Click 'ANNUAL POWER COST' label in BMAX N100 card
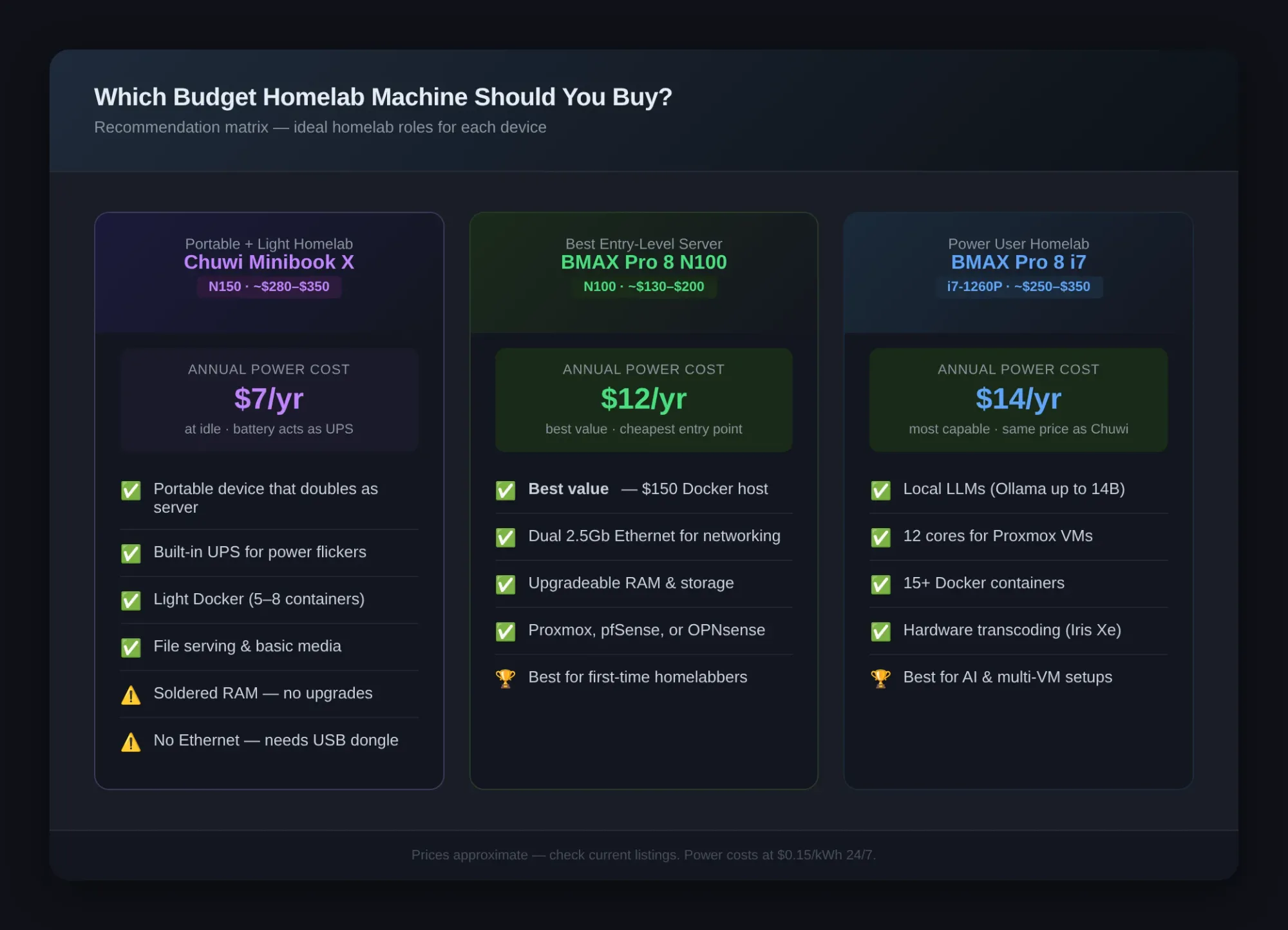 (644, 370)
